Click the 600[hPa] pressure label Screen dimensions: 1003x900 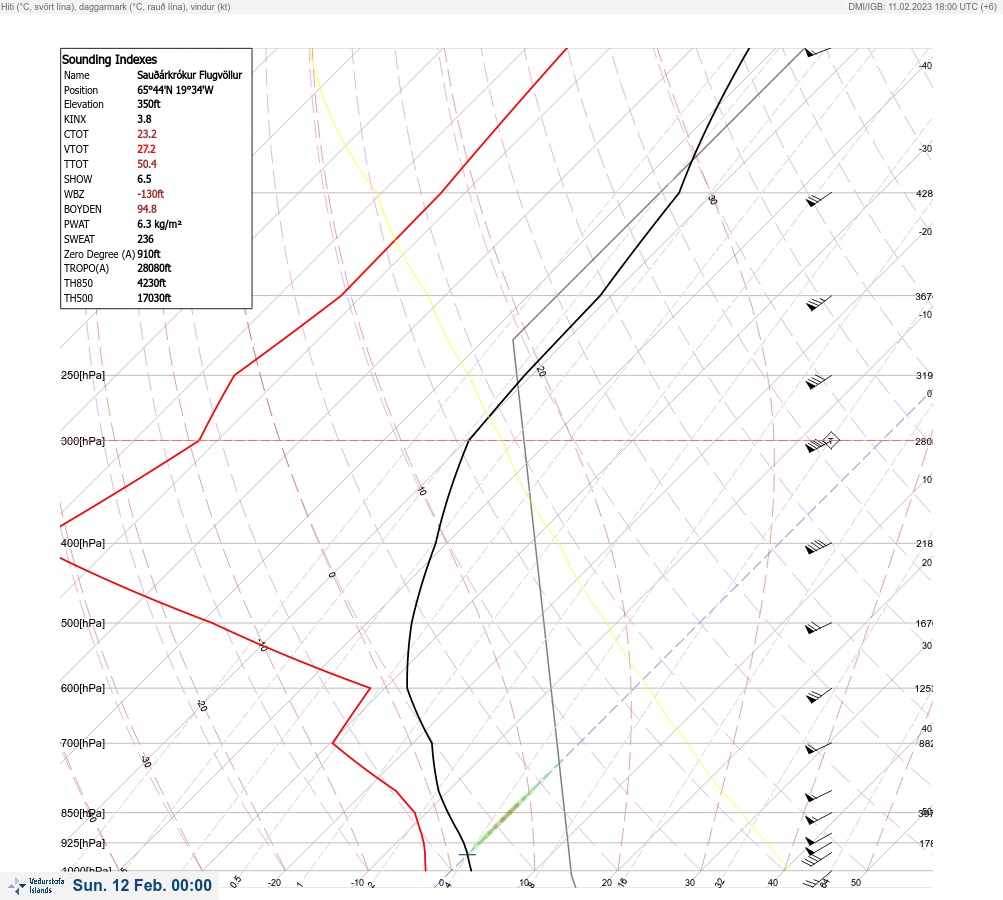[x=83, y=688]
